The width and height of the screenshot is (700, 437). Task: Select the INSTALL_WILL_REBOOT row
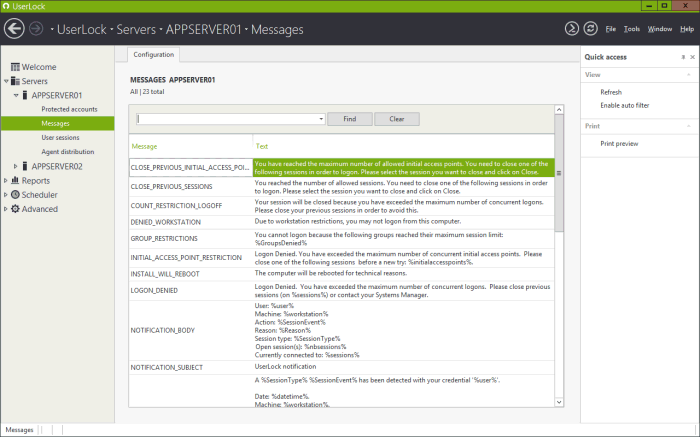pos(342,274)
